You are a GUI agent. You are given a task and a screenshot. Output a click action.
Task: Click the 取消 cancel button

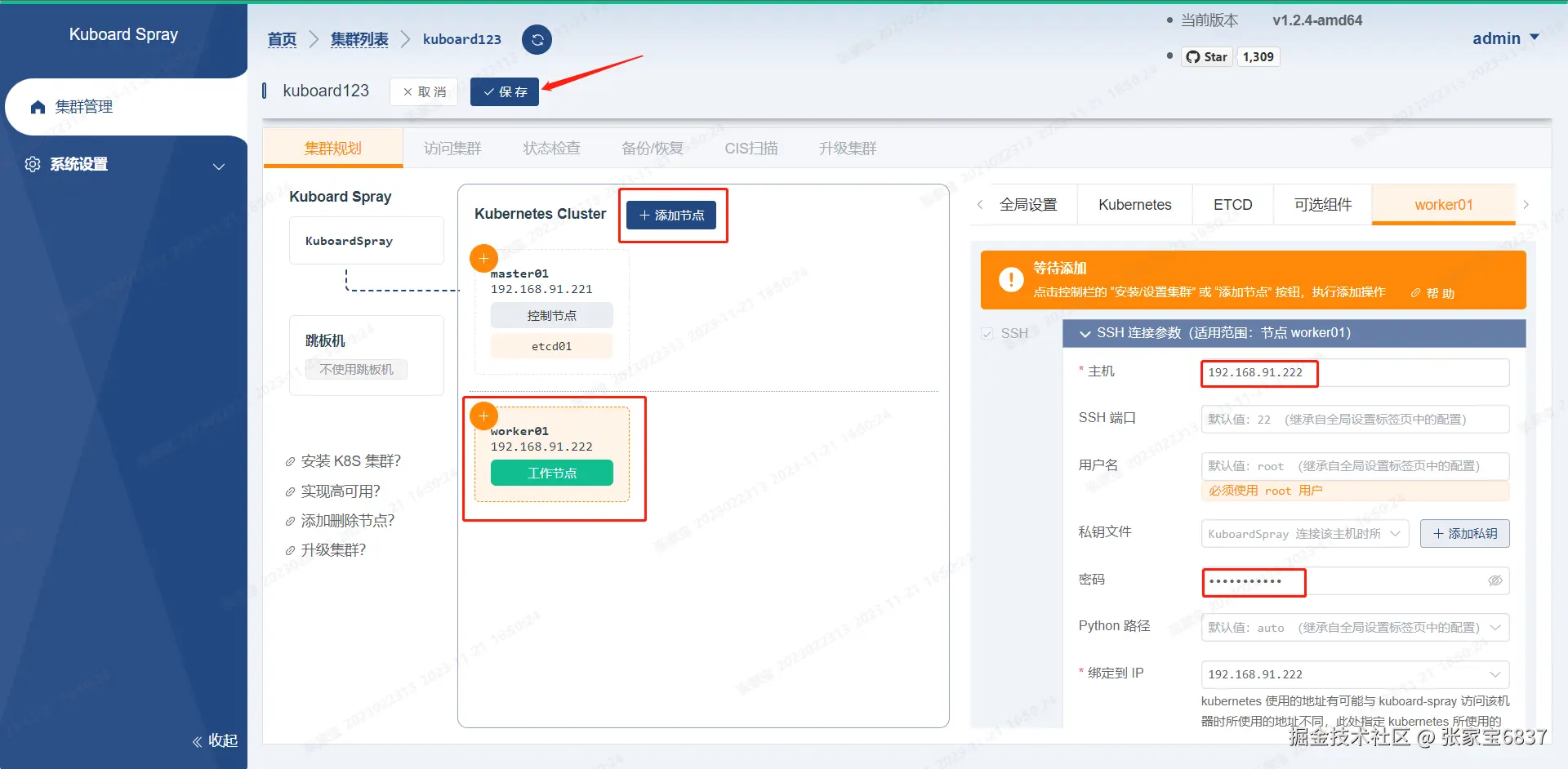424,91
